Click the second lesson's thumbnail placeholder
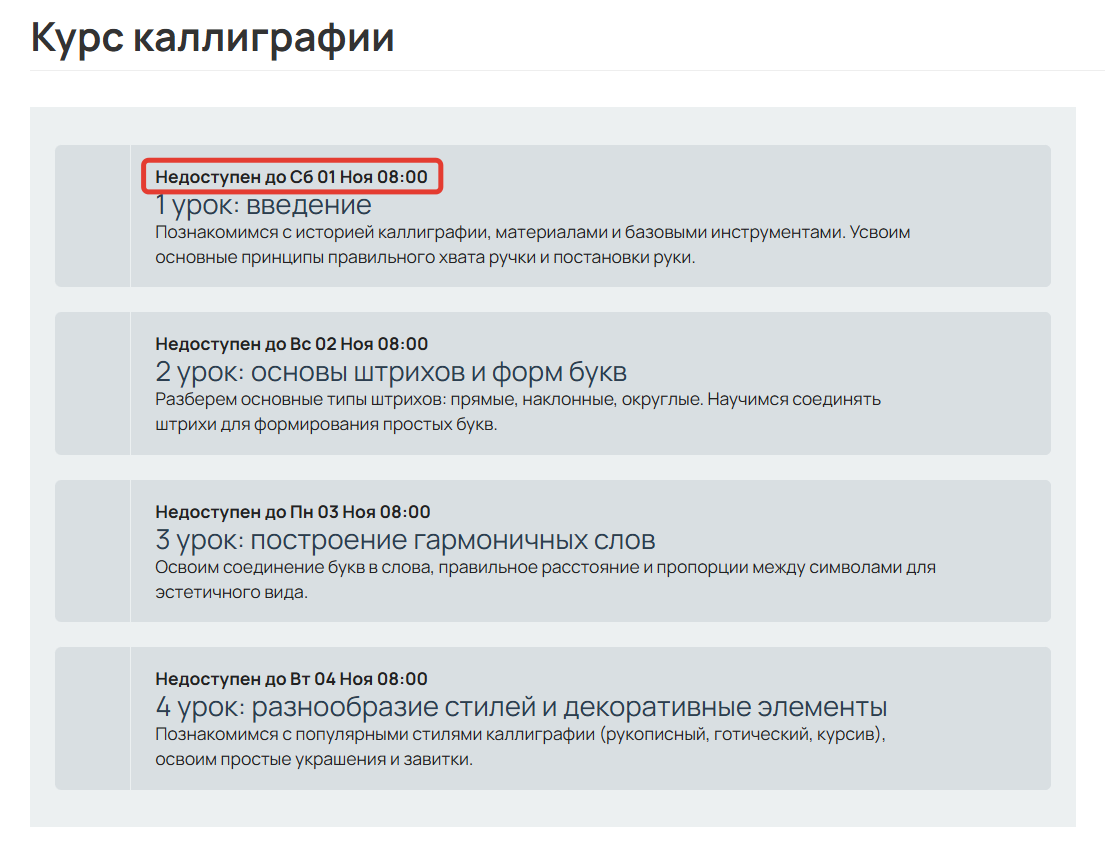 coord(92,383)
